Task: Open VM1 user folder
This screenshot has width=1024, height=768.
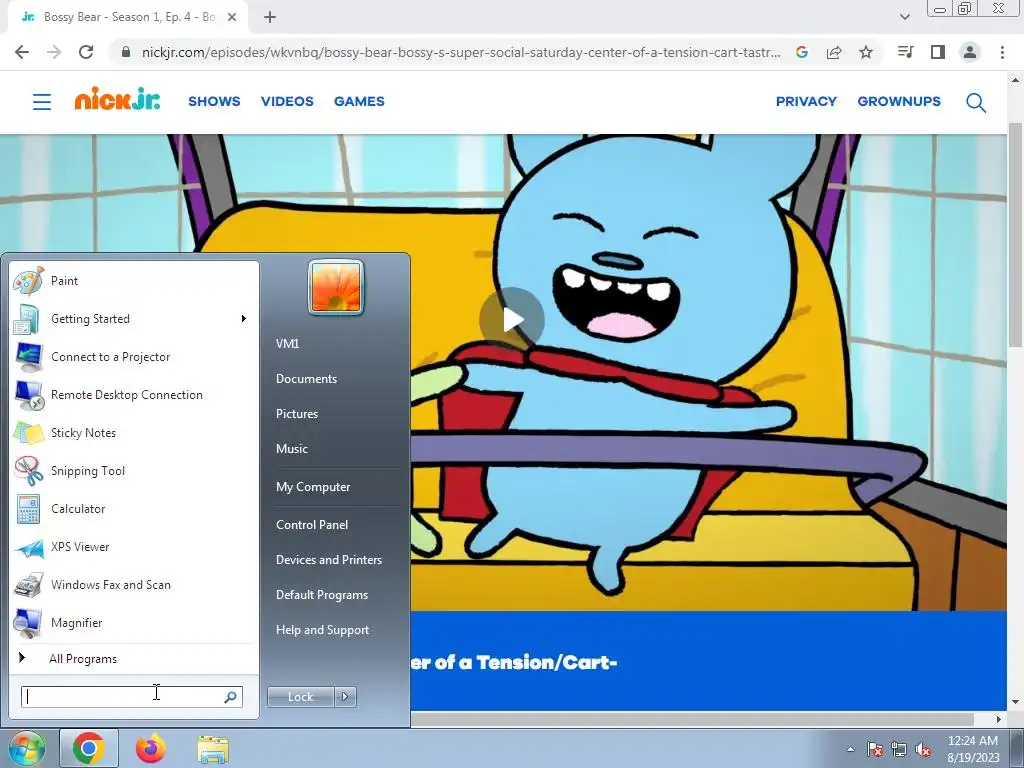Action: [287, 344]
